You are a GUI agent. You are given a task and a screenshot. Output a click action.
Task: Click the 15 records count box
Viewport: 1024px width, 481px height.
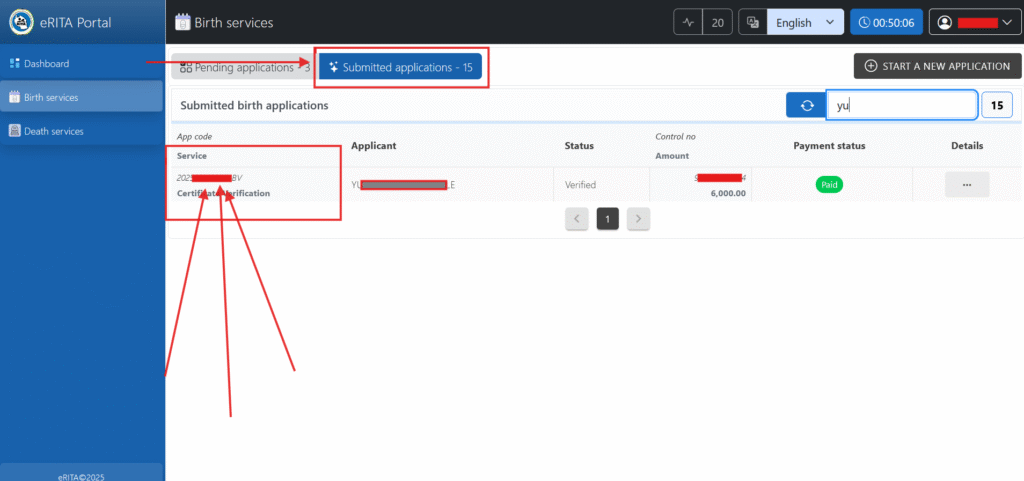pyautogui.click(x=997, y=105)
